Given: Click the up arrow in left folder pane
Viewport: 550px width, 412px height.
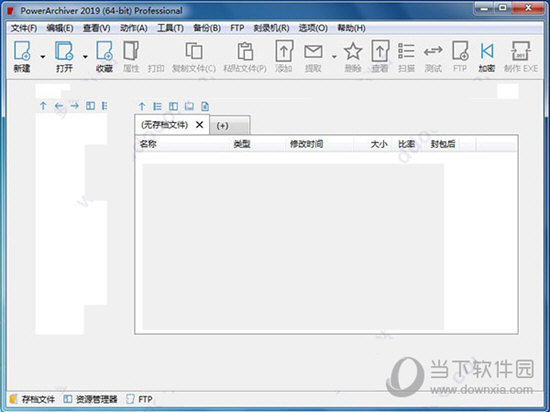Looking at the screenshot, I should click(43, 106).
